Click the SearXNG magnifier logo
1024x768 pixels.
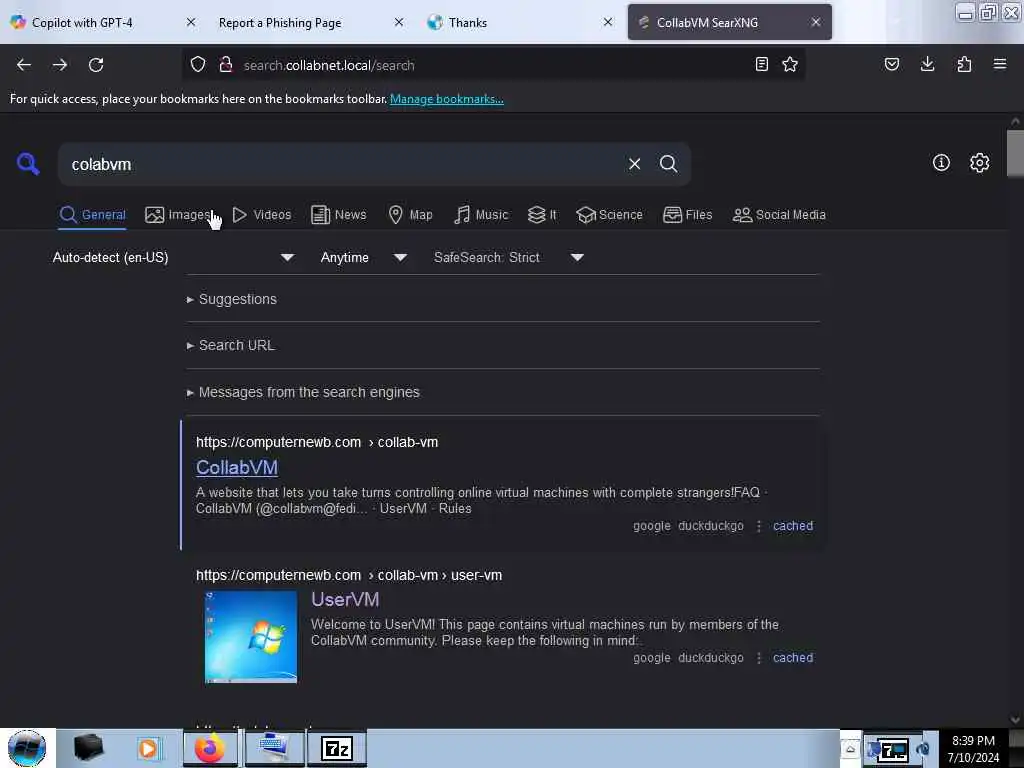click(x=28, y=163)
